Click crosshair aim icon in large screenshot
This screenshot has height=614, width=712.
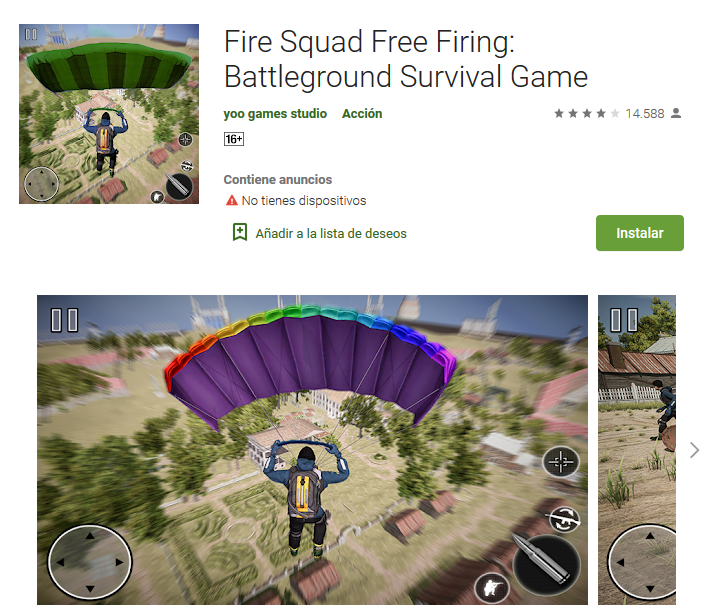point(561,462)
